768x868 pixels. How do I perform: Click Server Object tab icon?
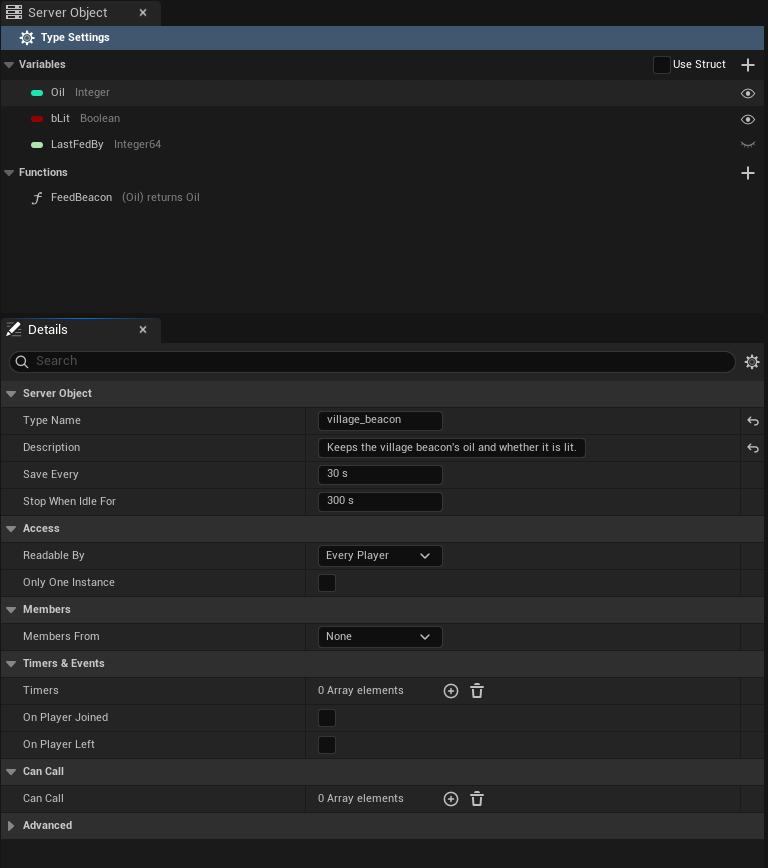14,12
